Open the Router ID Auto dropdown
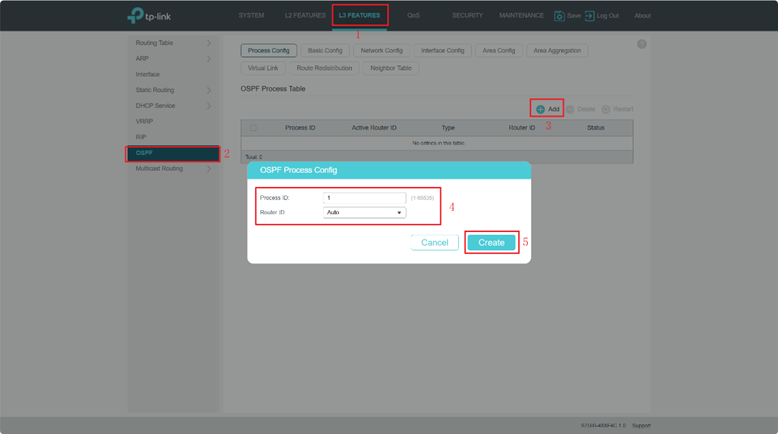 click(364, 212)
